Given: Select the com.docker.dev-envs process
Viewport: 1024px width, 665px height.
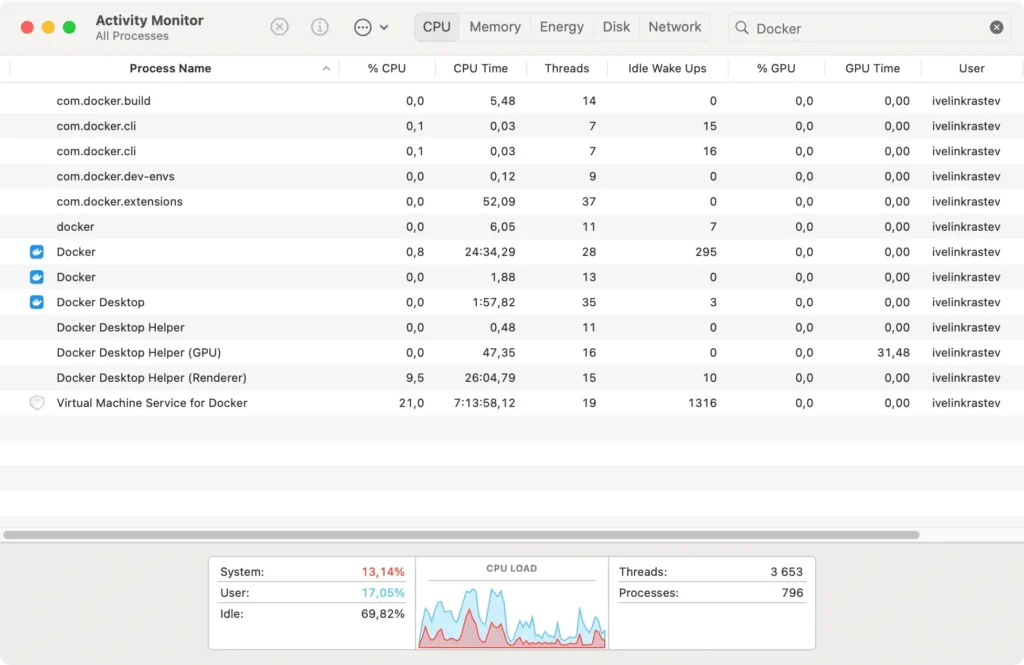Looking at the screenshot, I should point(512,176).
